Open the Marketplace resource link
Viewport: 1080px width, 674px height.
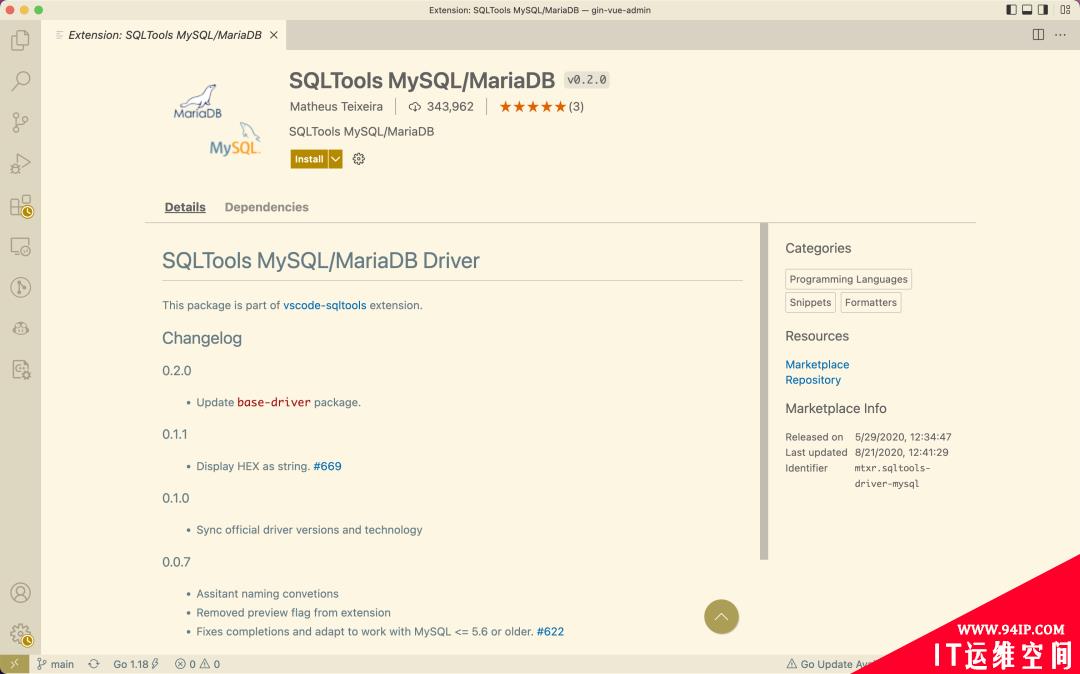click(817, 364)
